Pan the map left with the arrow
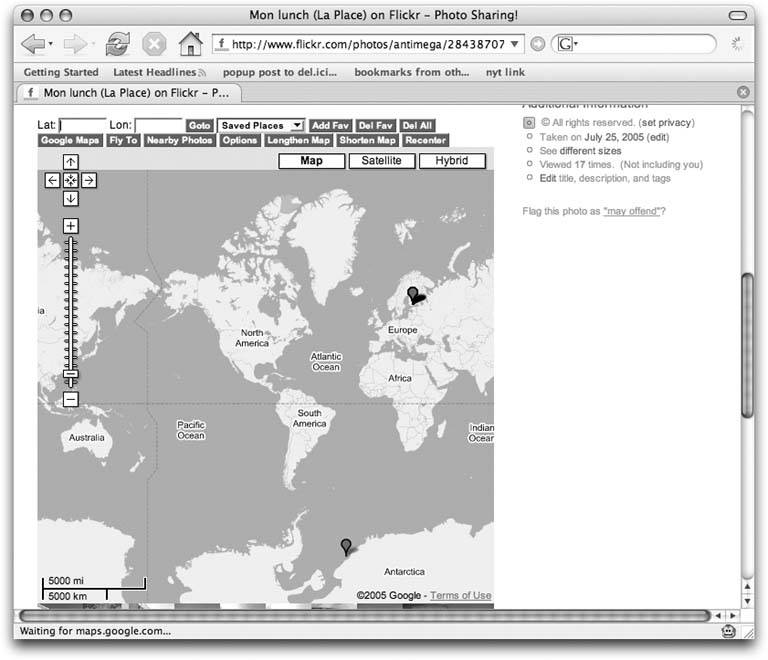The width and height of the screenshot is (768, 660). [53, 180]
